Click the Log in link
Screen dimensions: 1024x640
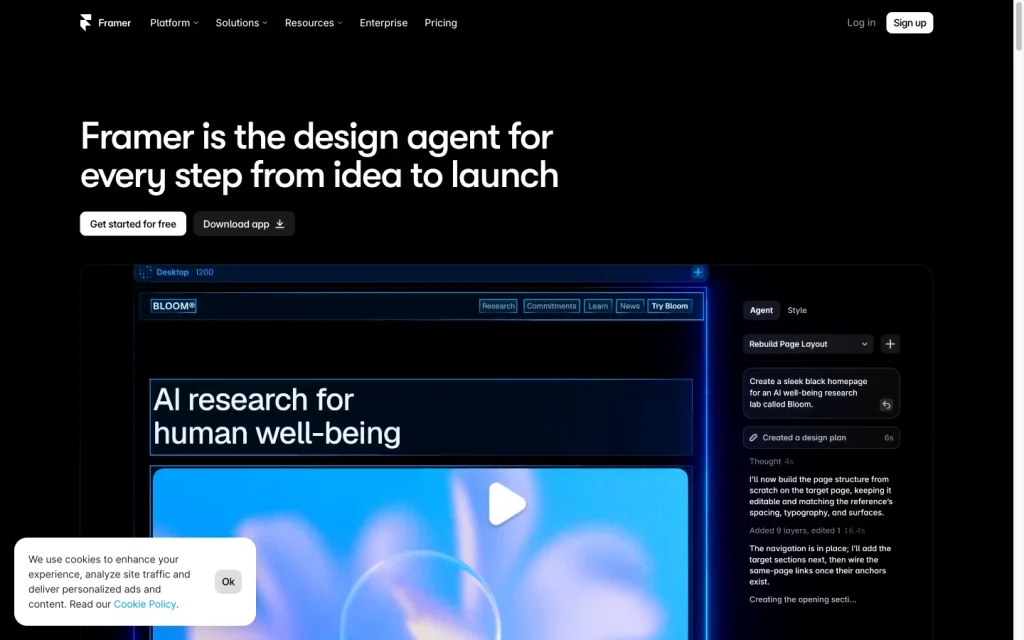pyautogui.click(x=861, y=23)
